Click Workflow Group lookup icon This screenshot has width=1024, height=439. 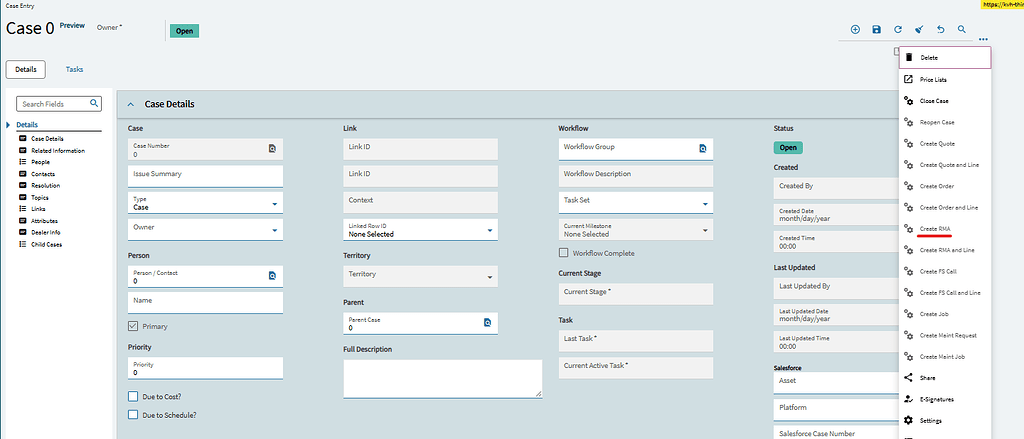point(703,148)
